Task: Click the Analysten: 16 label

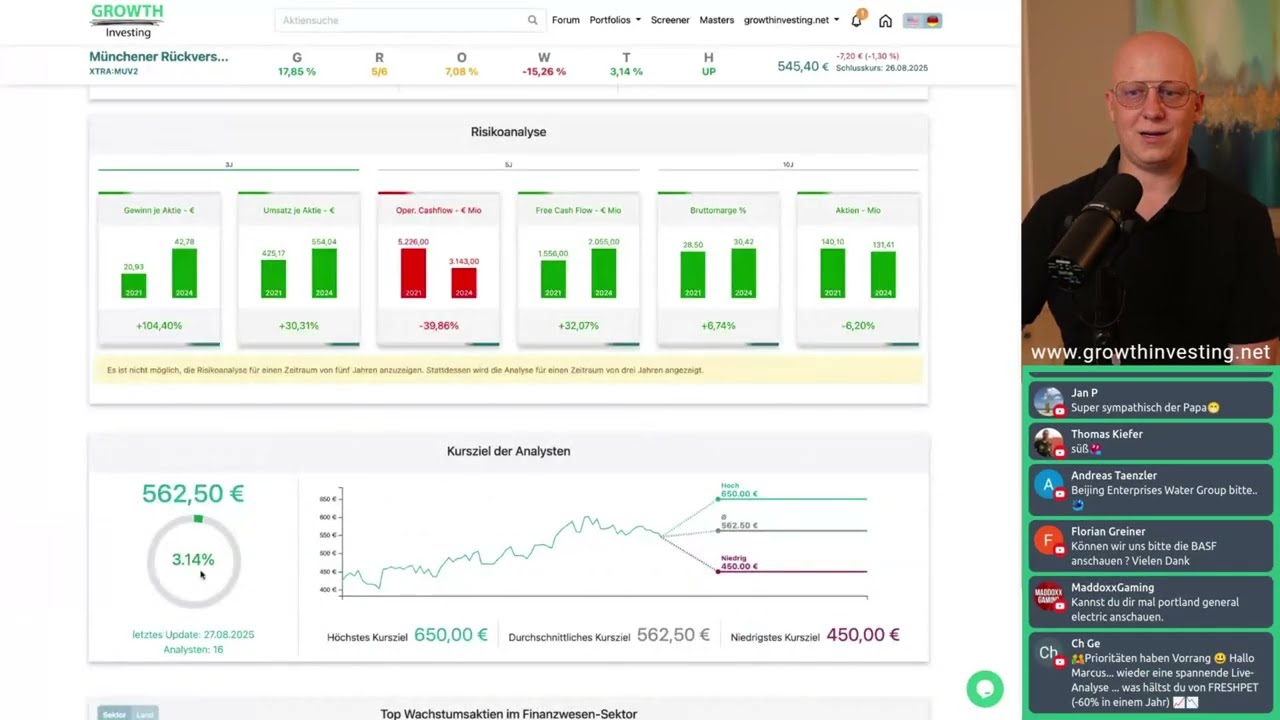Action: pos(193,650)
